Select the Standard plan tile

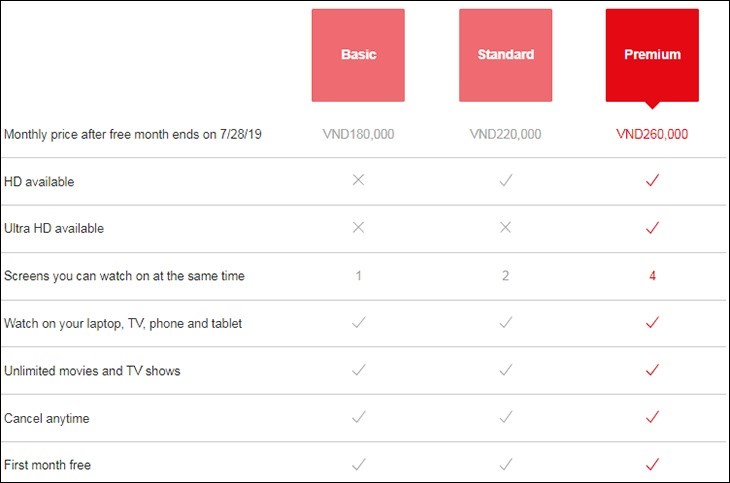(x=505, y=55)
